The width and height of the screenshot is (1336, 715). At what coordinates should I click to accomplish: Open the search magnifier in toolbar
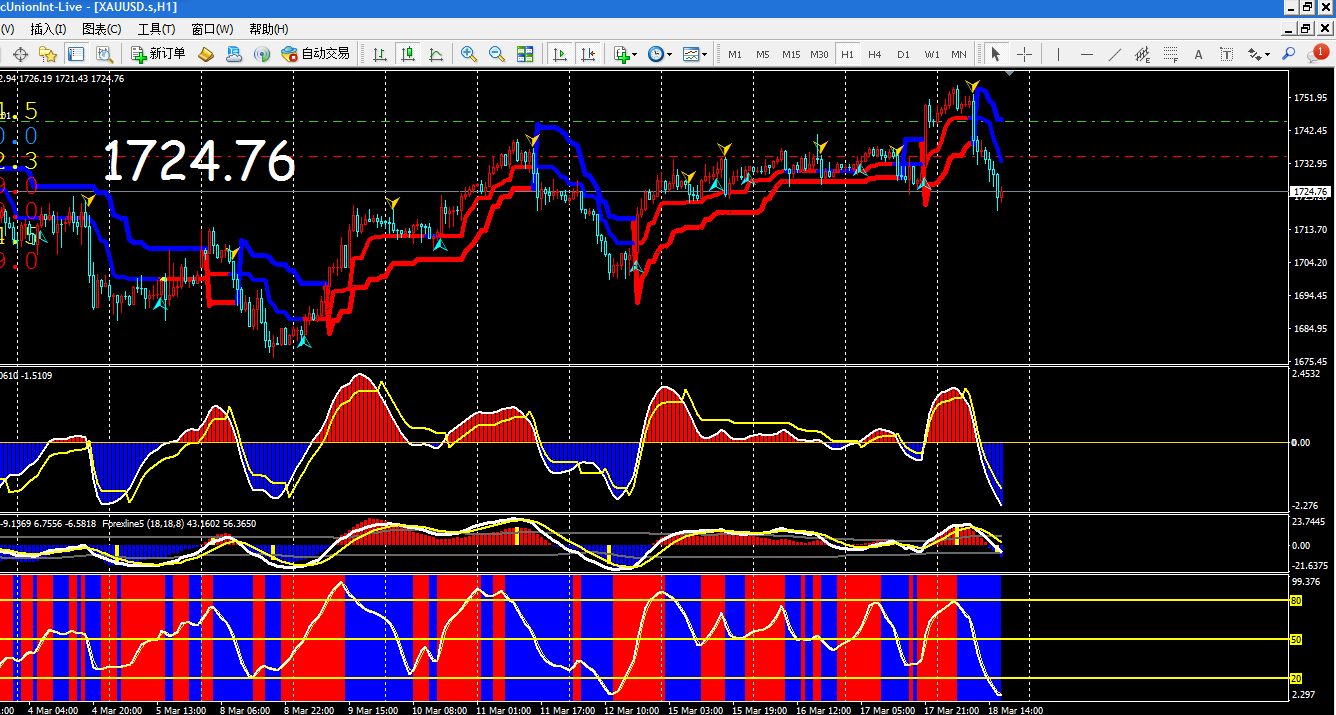[x=1289, y=54]
